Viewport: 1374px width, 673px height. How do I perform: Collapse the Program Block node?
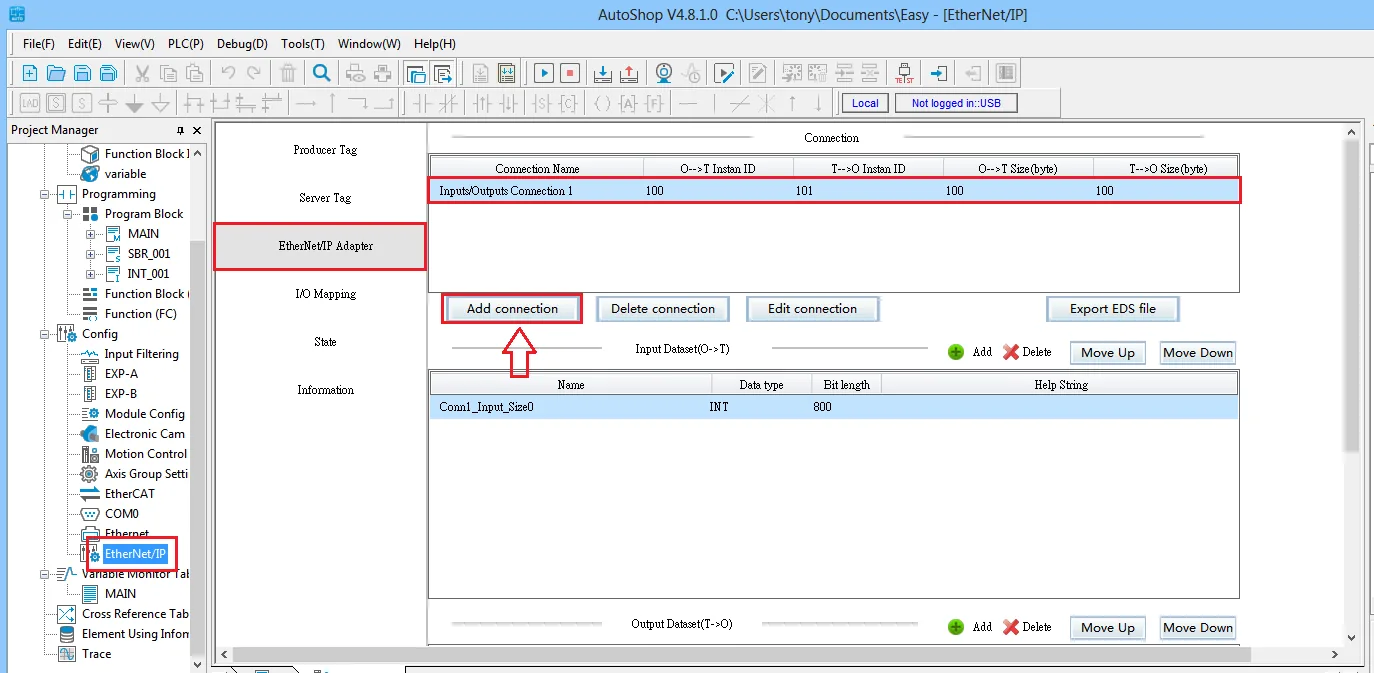pos(68,214)
